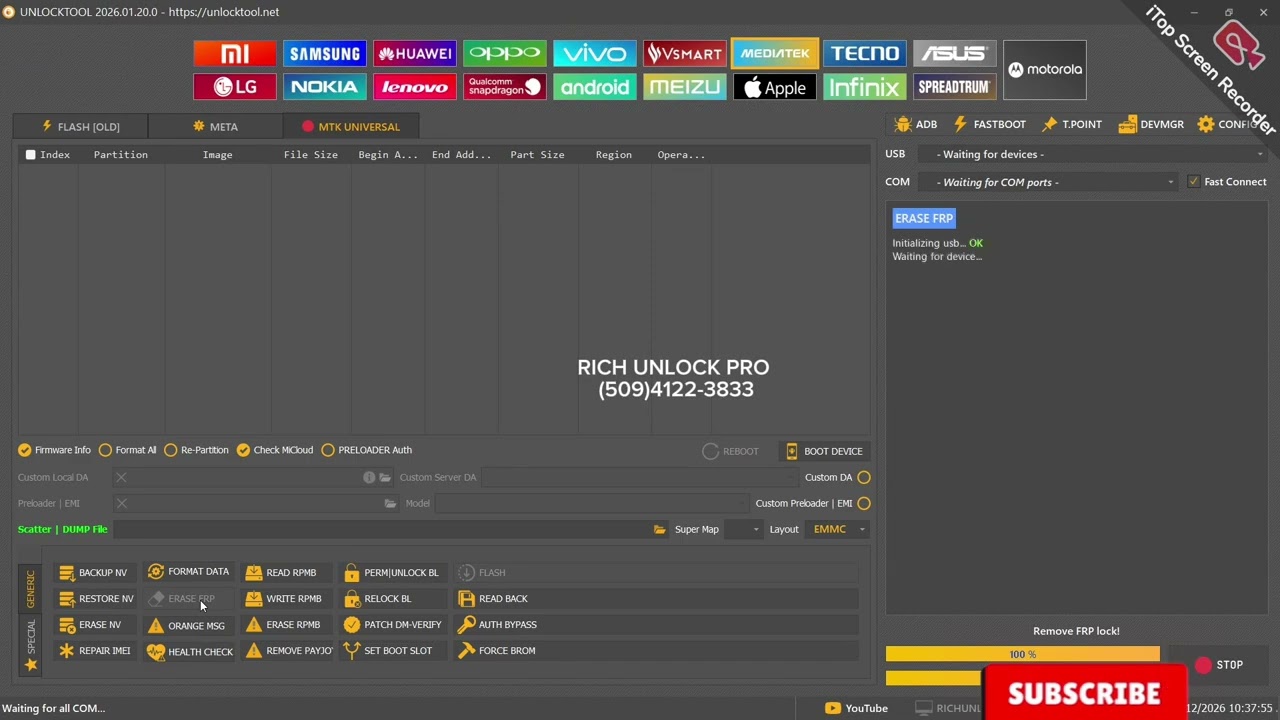Viewport: 1280px width, 720px height.
Task: Check the Index select-all checkbox
Action: coord(31,155)
